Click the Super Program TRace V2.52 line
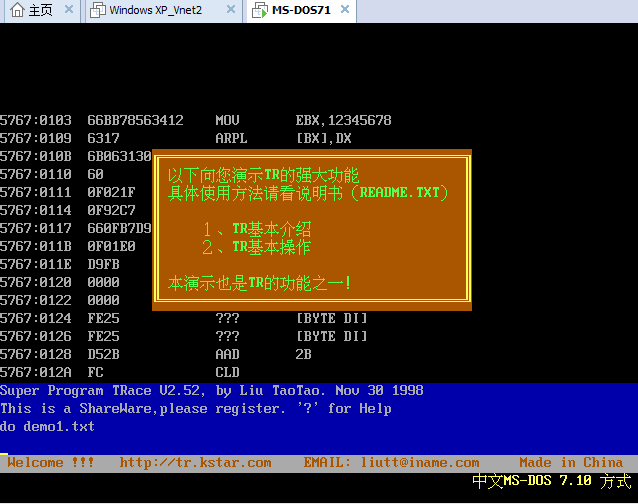The height and width of the screenshot is (504, 638). pyautogui.click(x=212, y=391)
